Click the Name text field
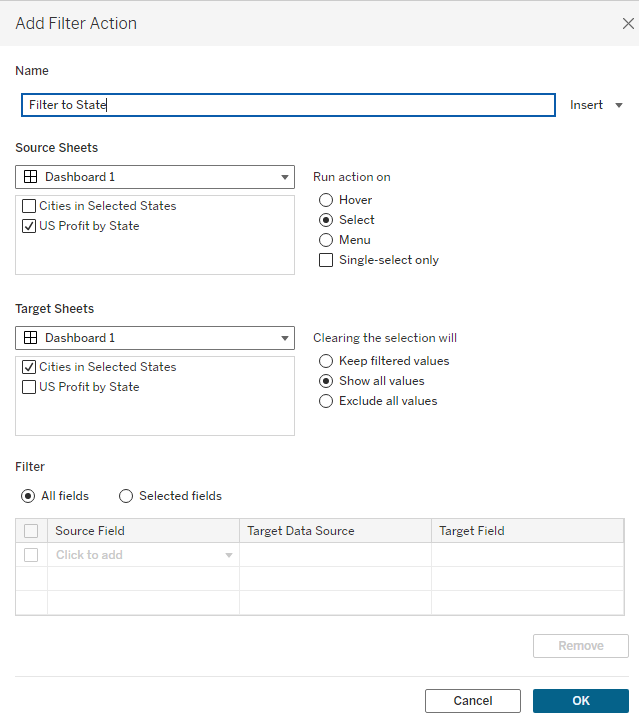 (288, 105)
